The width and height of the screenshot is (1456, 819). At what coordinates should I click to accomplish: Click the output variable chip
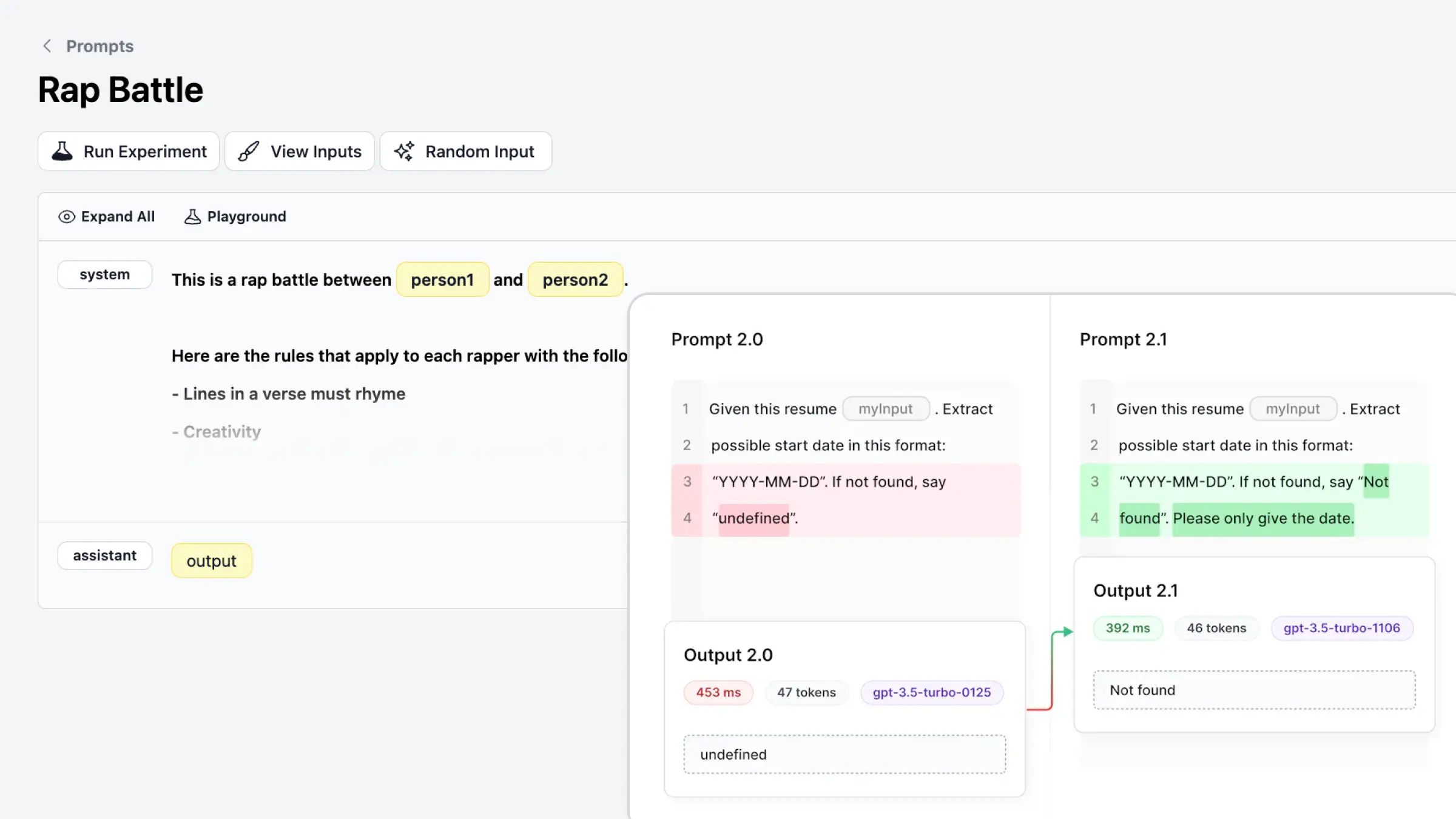pos(211,561)
